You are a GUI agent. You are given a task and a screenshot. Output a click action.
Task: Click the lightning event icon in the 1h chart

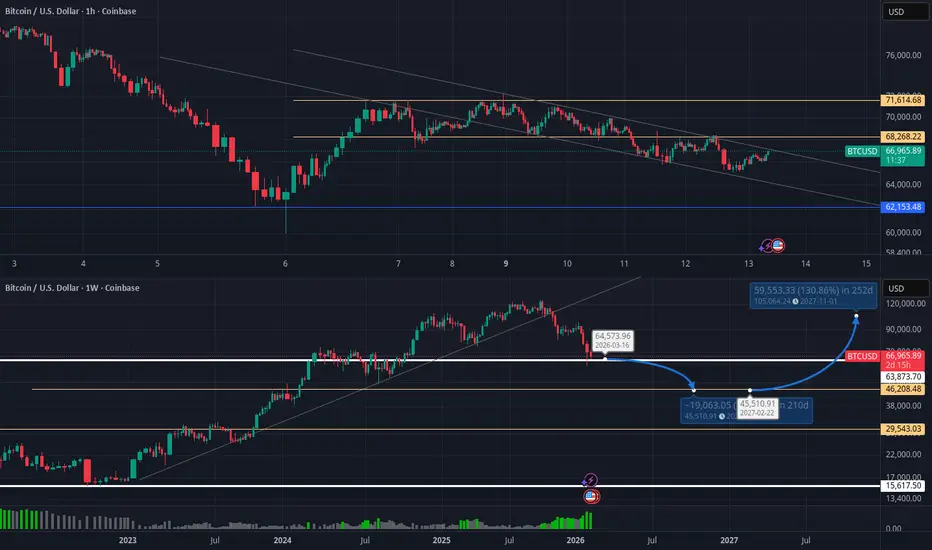click(x=767, y=246)
